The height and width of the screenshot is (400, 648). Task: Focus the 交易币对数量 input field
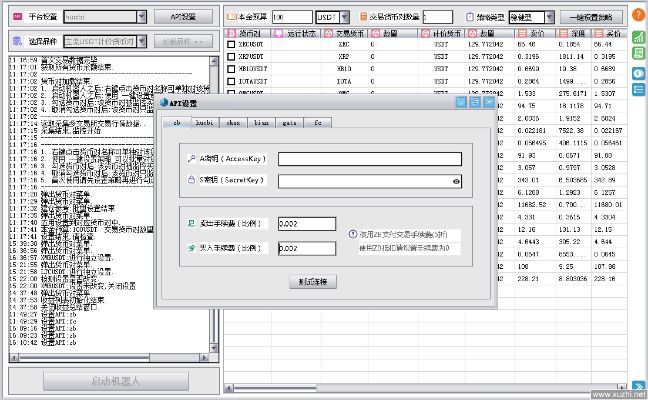pos(438,17)
